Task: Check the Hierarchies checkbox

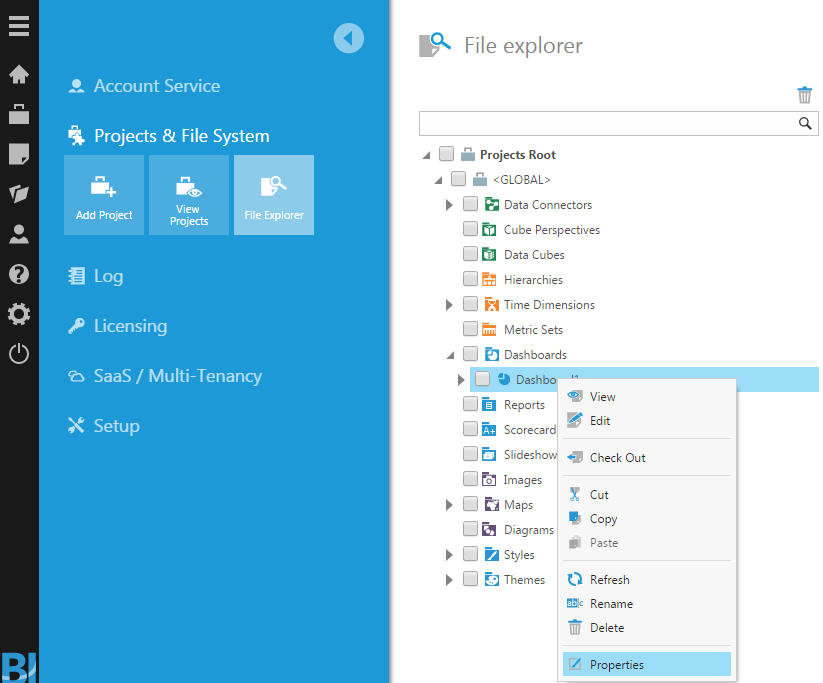Action: pyautogui.click(x=470, y=279)
